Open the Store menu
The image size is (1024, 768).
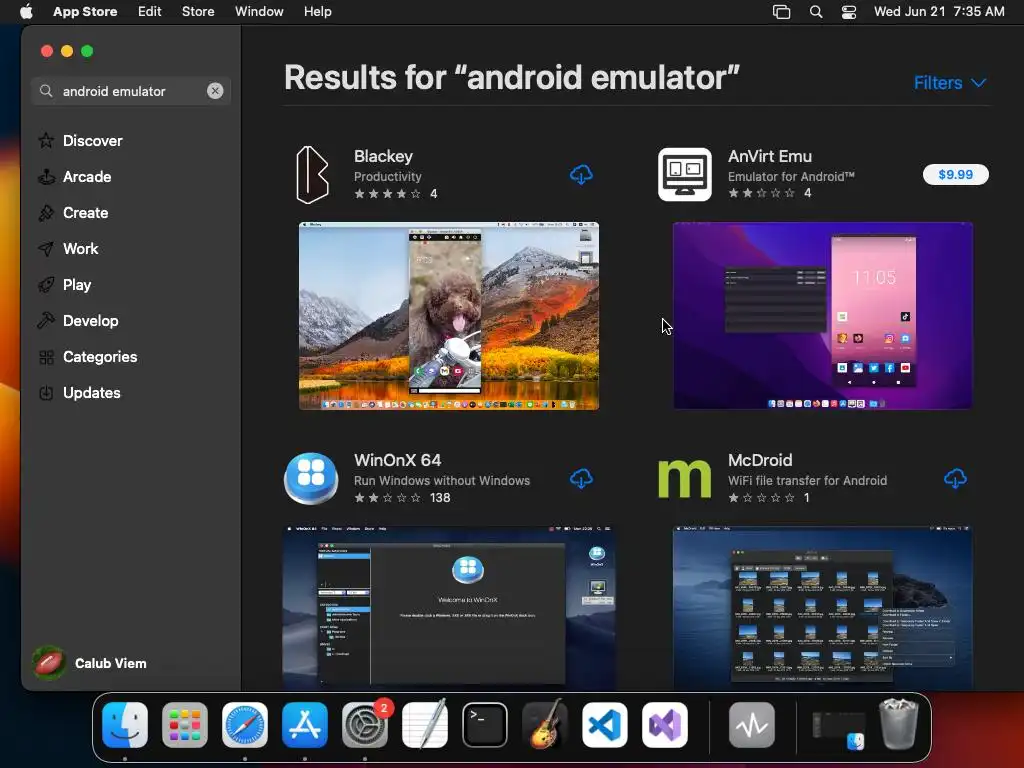pyautogui.click(x=198, y=11)
